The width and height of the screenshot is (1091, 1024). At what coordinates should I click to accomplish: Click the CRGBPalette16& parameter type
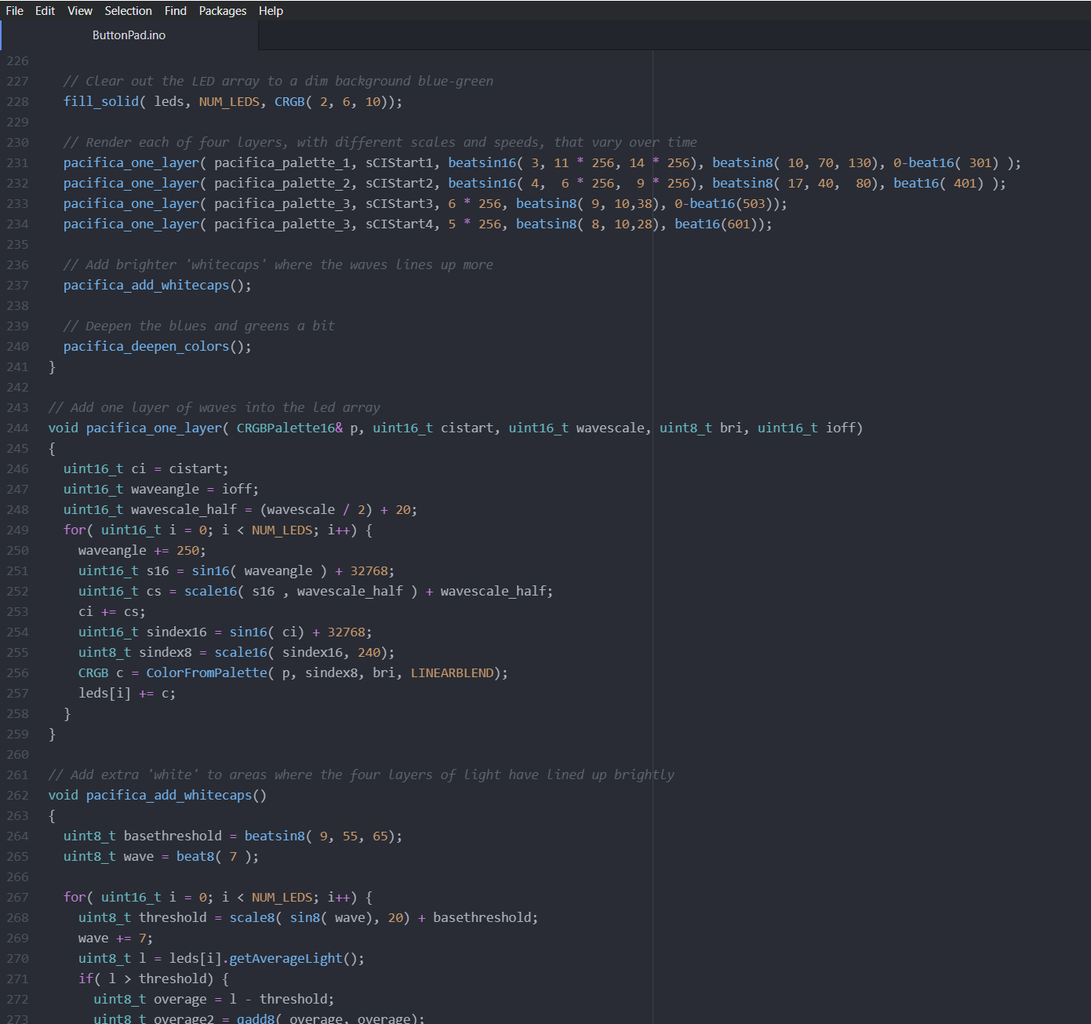pyautogui.click(x=289, y=428)
